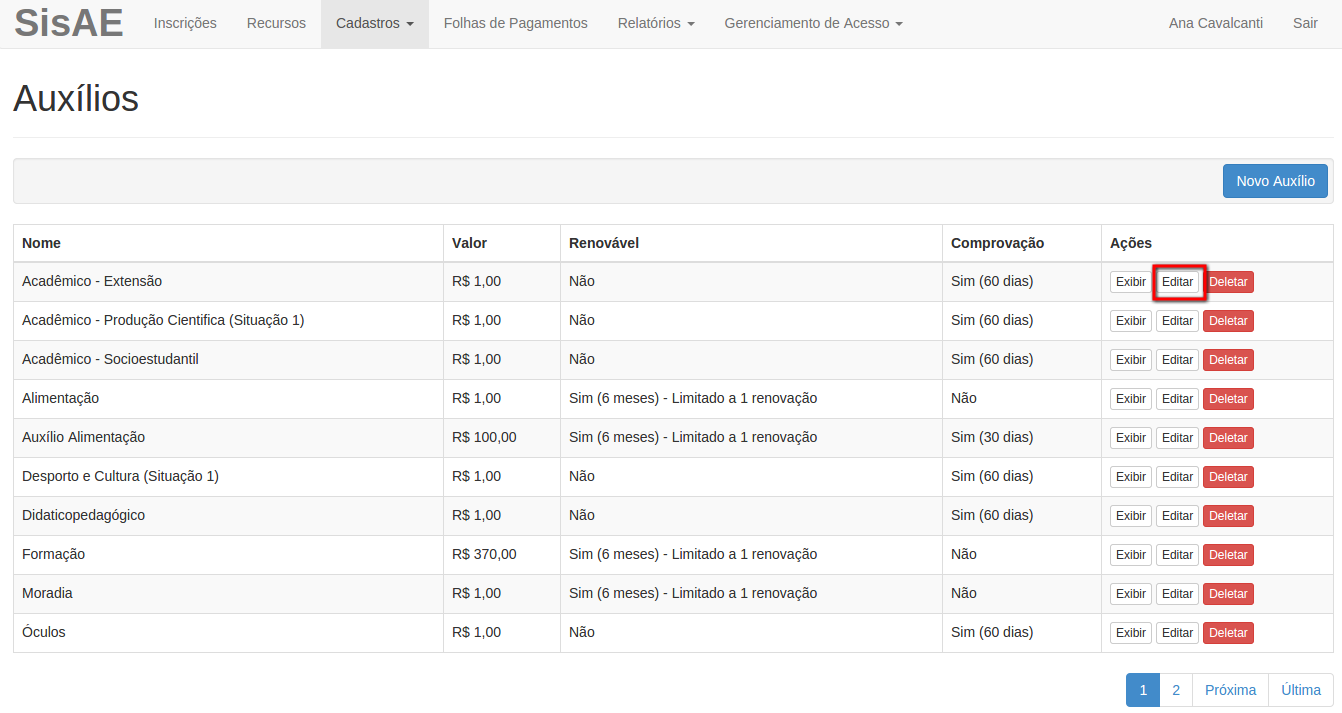This screenshot has height=713, width=1342.
Task: Select pagination page 1
Action: (1143, 690)
